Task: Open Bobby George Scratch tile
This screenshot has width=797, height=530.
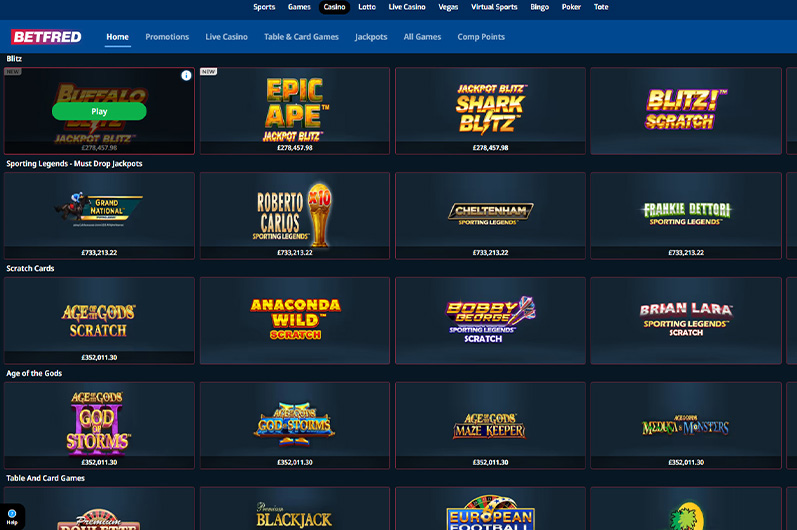Action: (x=491, y=321)
